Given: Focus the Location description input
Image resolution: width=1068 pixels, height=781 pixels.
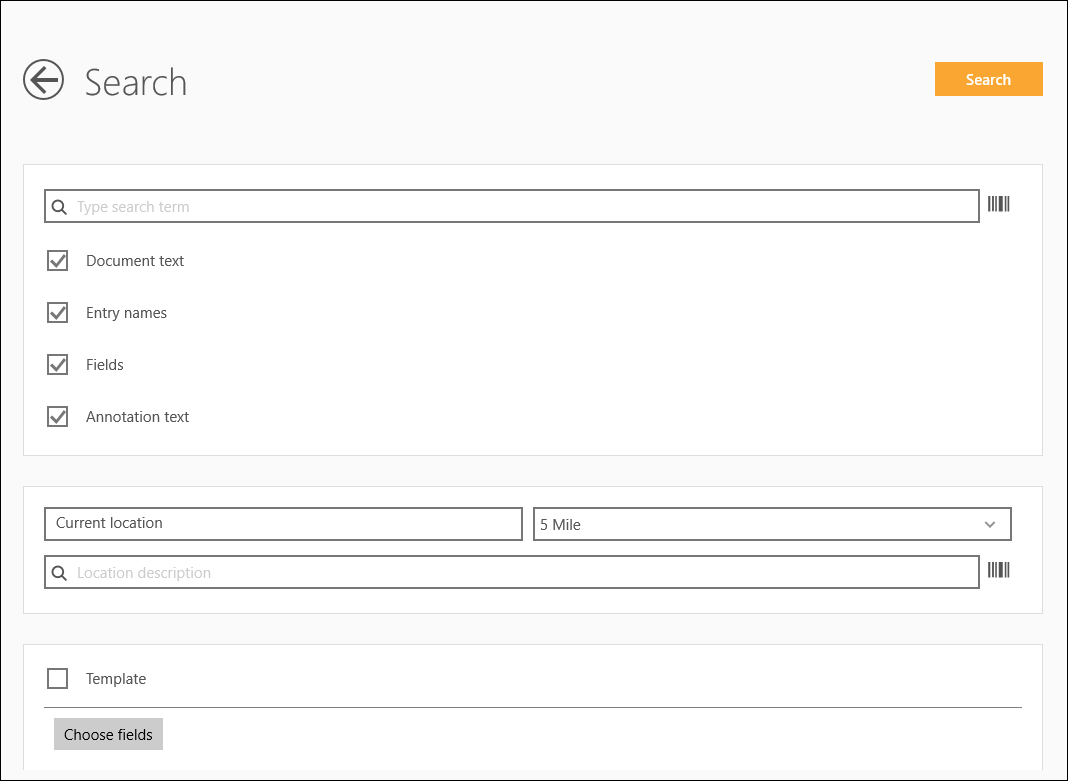Looking at the screenshot, I should (512, 573).
